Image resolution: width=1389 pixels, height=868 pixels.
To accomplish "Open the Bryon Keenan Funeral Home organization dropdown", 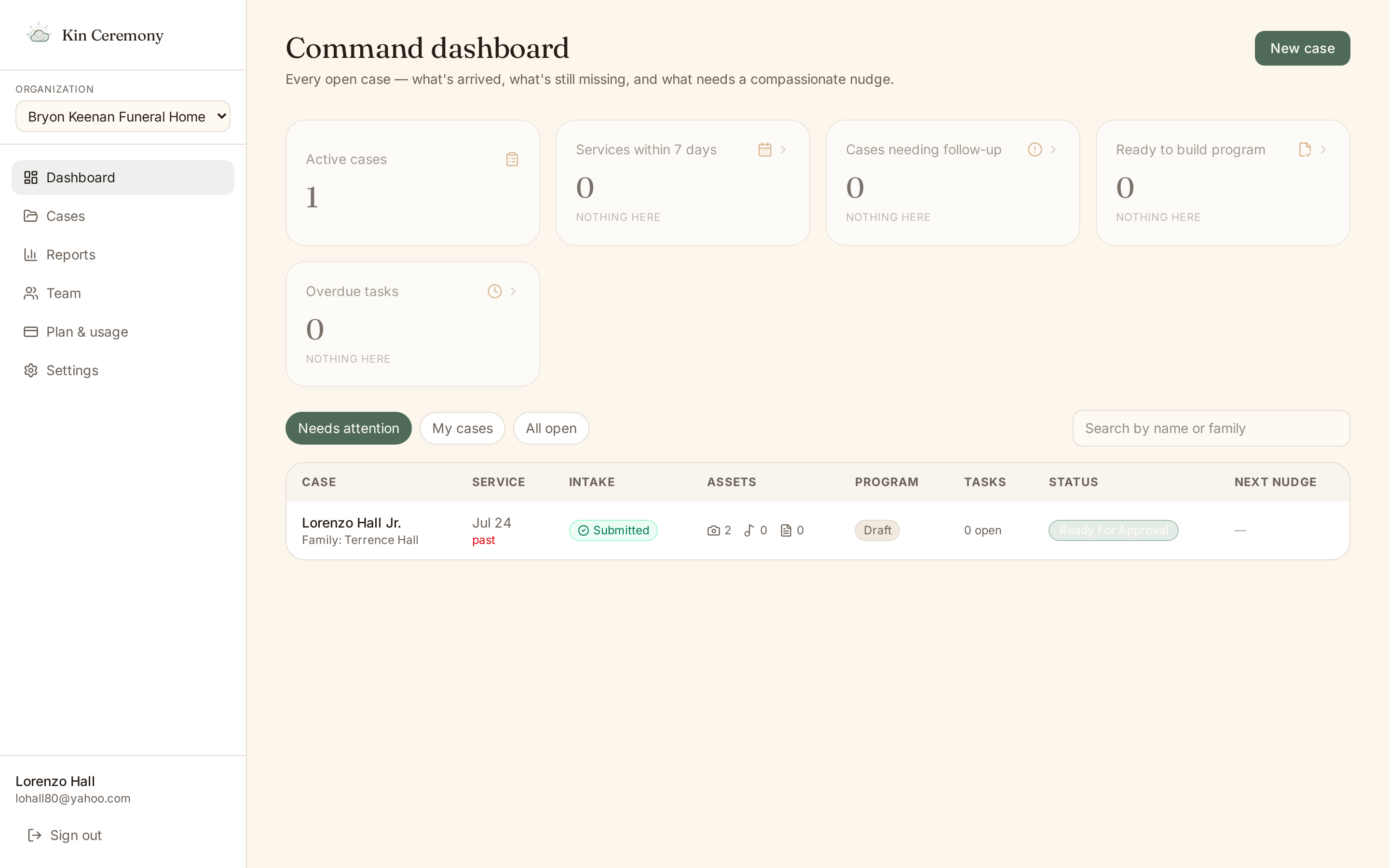I will tap(123, 117).
